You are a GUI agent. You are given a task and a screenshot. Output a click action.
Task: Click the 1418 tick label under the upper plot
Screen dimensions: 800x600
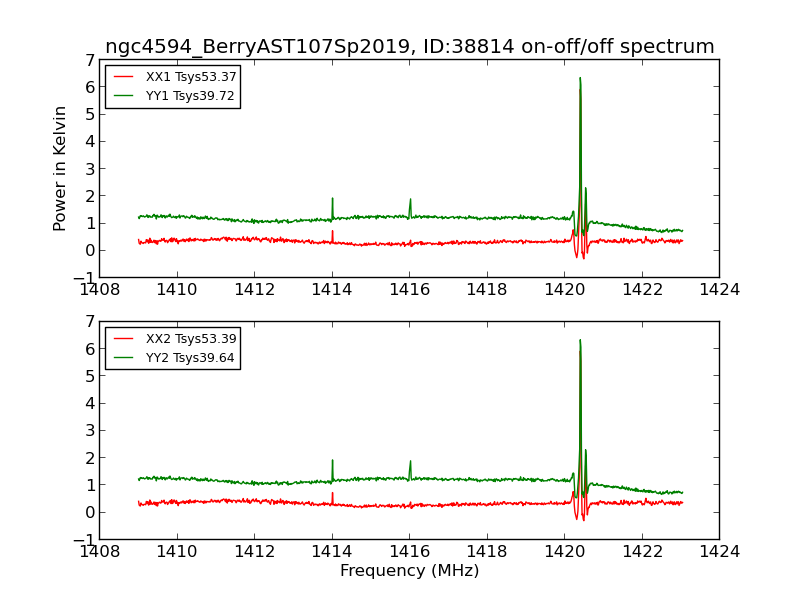point(487,290)
